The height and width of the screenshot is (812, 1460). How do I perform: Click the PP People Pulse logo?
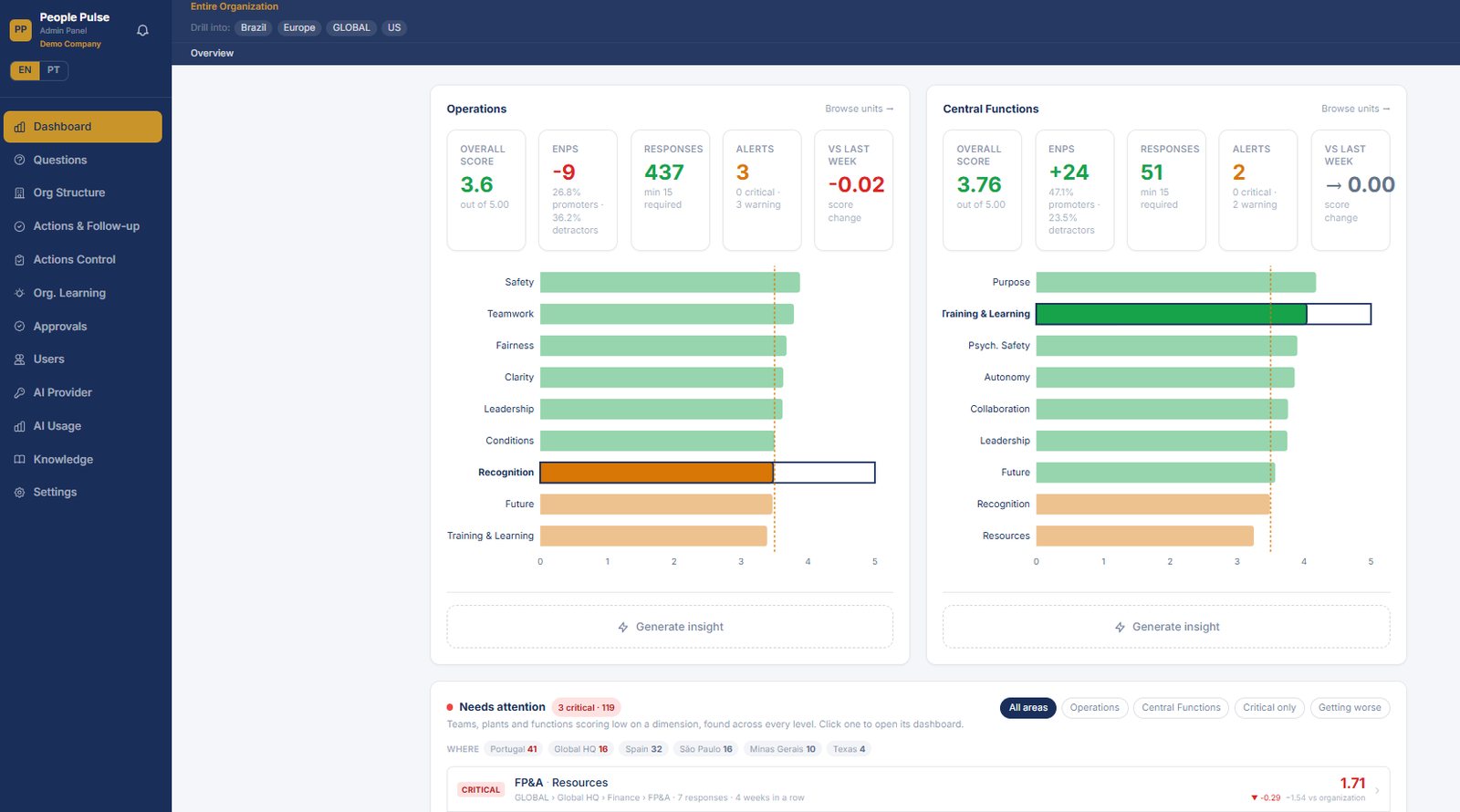20,30
